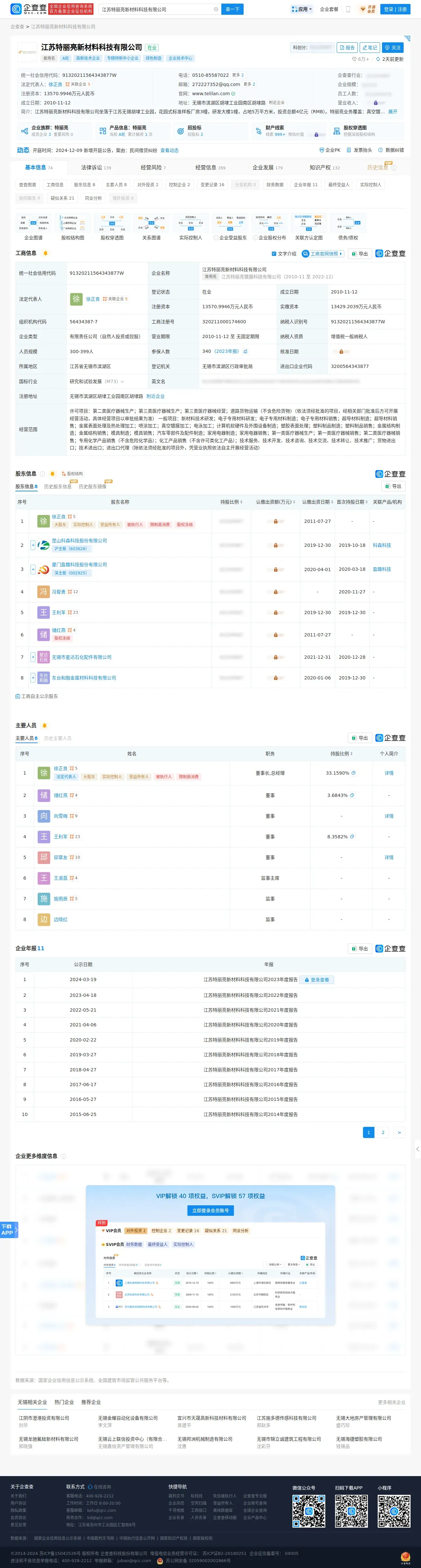
Task: Click the 查一下 search button
Action: [x=232, y=9]
